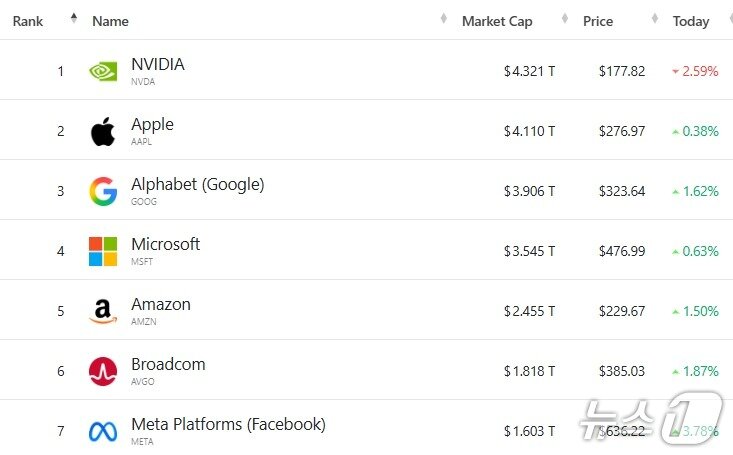Click Microsoft's $3.545 T market cap
This screenshot has height=455, width=733.
pyautogui.click(x=529, y=251)
